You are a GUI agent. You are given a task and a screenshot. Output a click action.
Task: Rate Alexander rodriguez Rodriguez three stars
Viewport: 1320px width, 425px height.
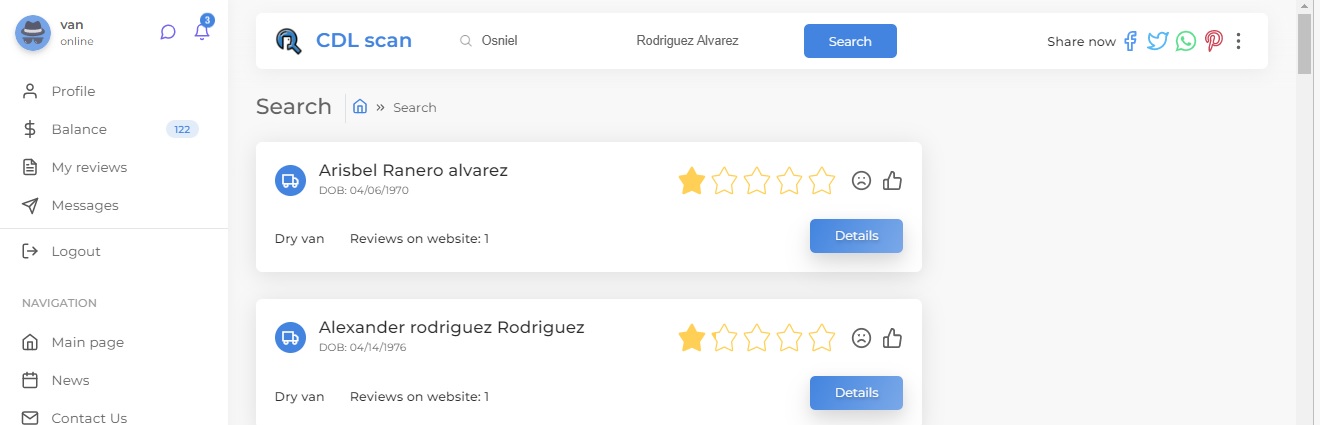coord(757,338)
